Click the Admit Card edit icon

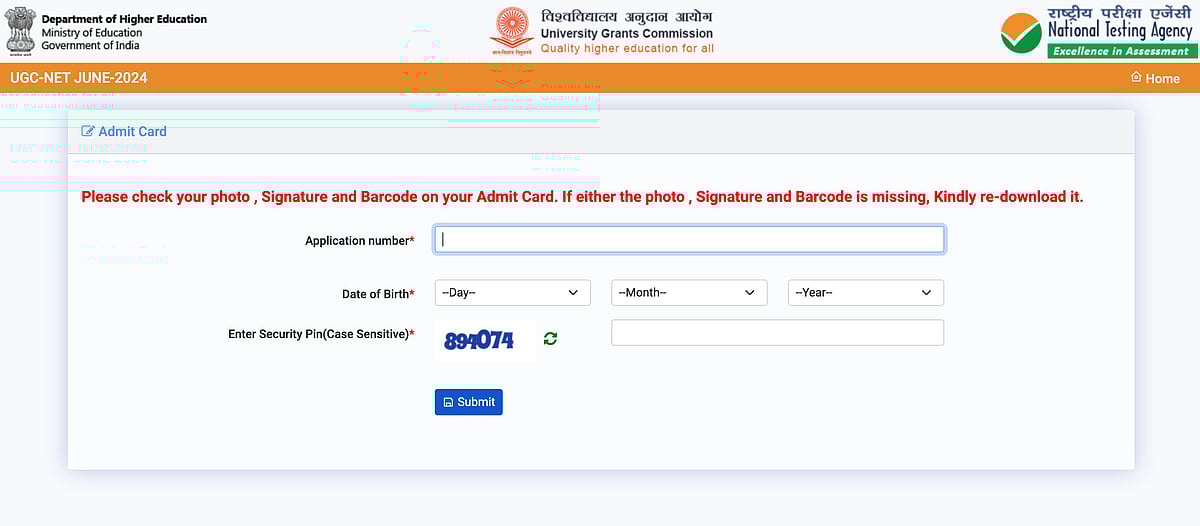click(x=88, y=131)
